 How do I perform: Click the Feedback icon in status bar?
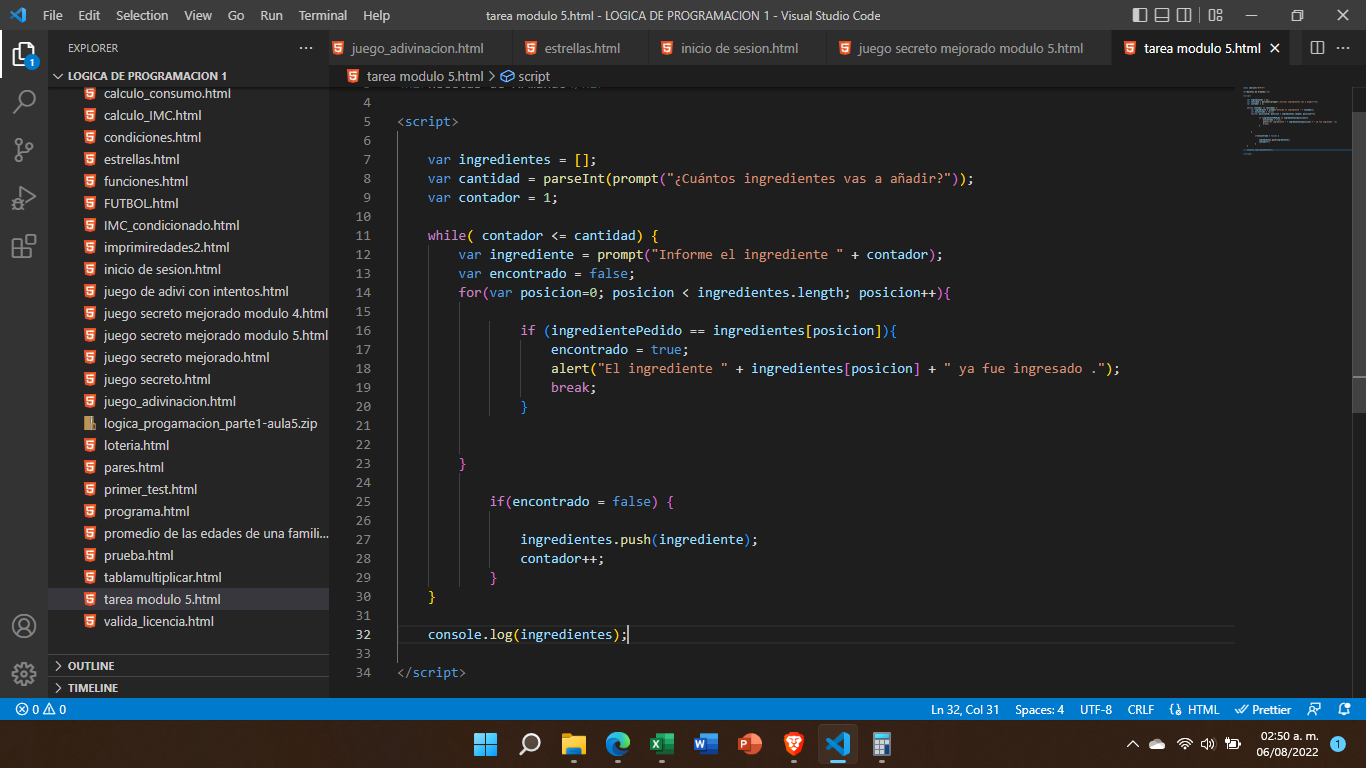click(x=1315, y=709)
